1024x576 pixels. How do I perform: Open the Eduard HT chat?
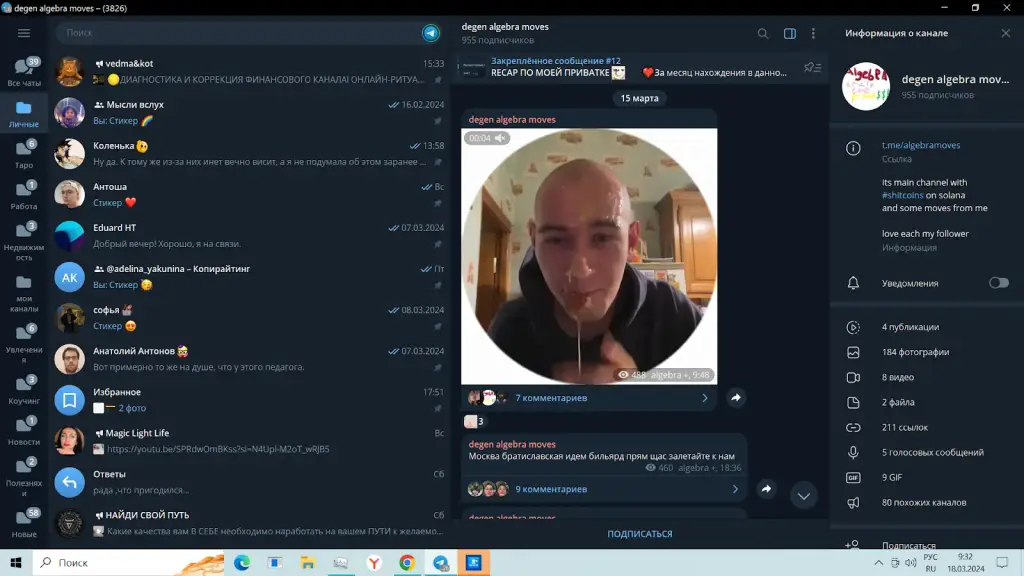[249, 236]
